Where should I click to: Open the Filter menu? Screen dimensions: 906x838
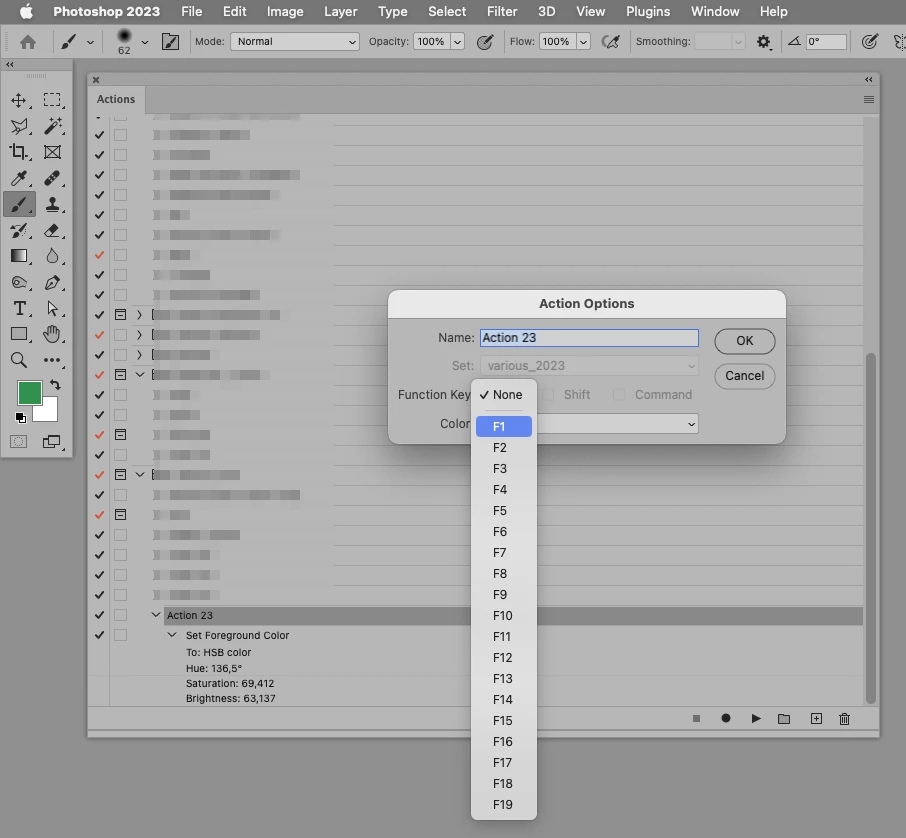pyautogui.click(x=502, y=12)
